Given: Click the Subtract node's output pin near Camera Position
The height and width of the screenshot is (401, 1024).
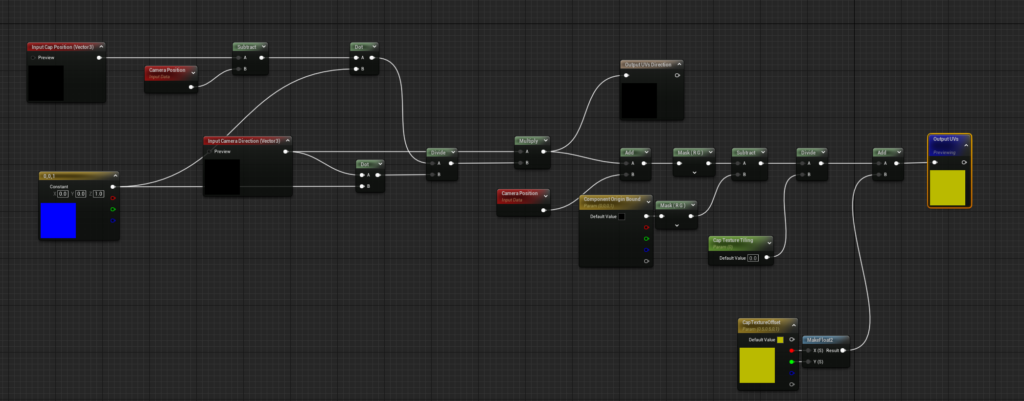Looking at the screenshot, I should click(263, 58).
